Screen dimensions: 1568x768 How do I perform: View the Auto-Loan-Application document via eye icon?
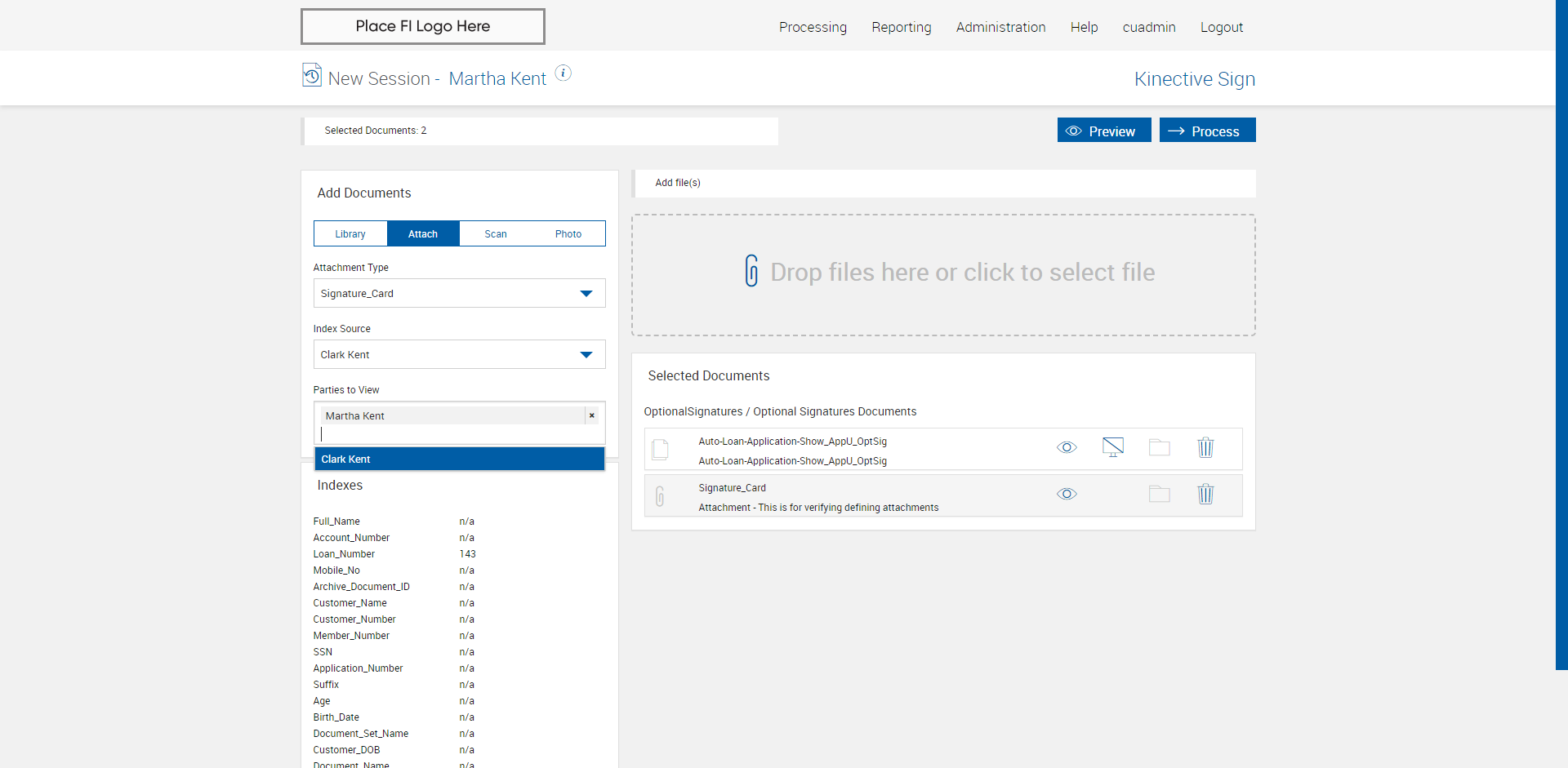point(1067,447)
